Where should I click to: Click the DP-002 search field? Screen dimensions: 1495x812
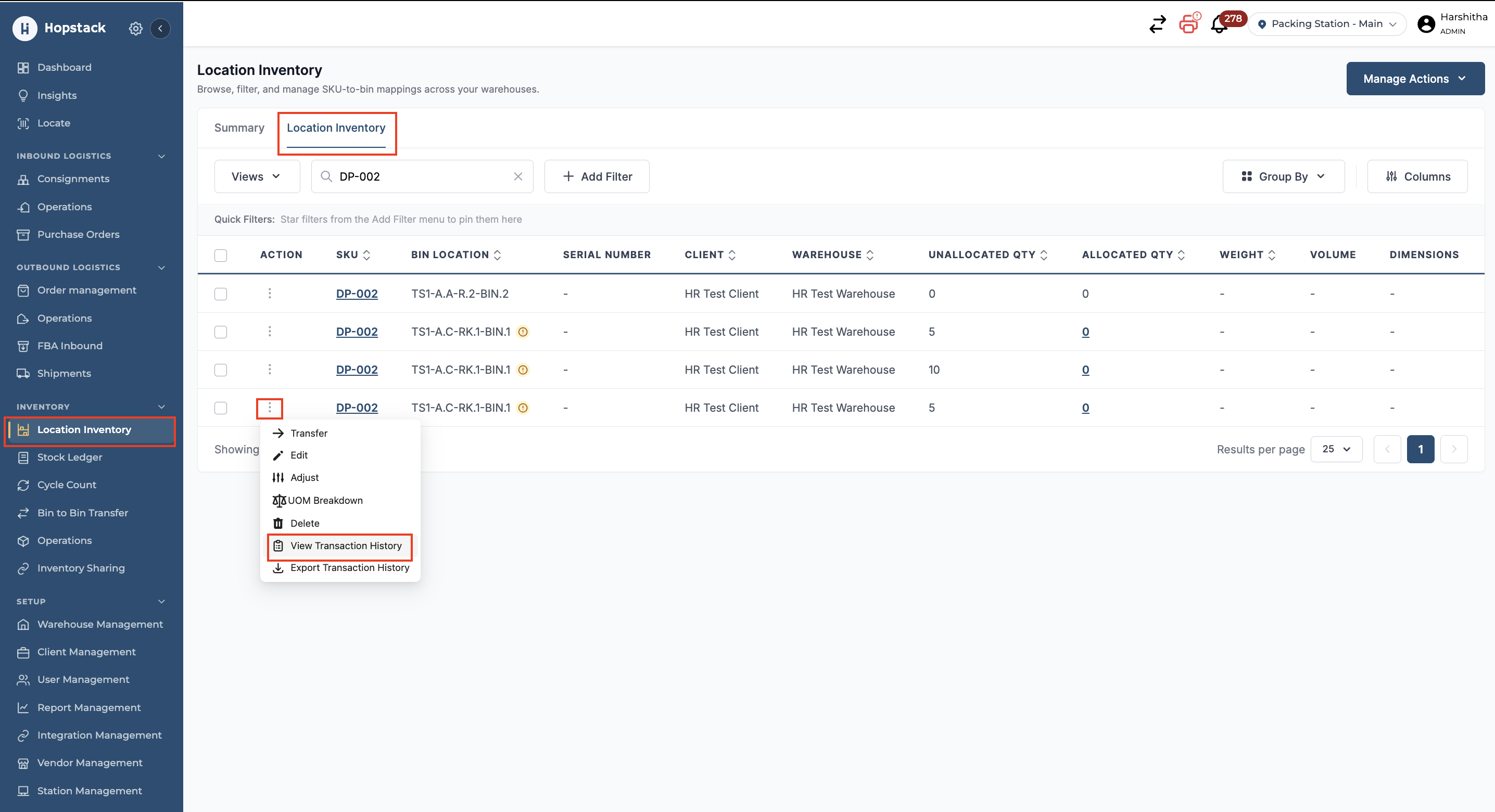pyautogui.click(x=422, y=176)
